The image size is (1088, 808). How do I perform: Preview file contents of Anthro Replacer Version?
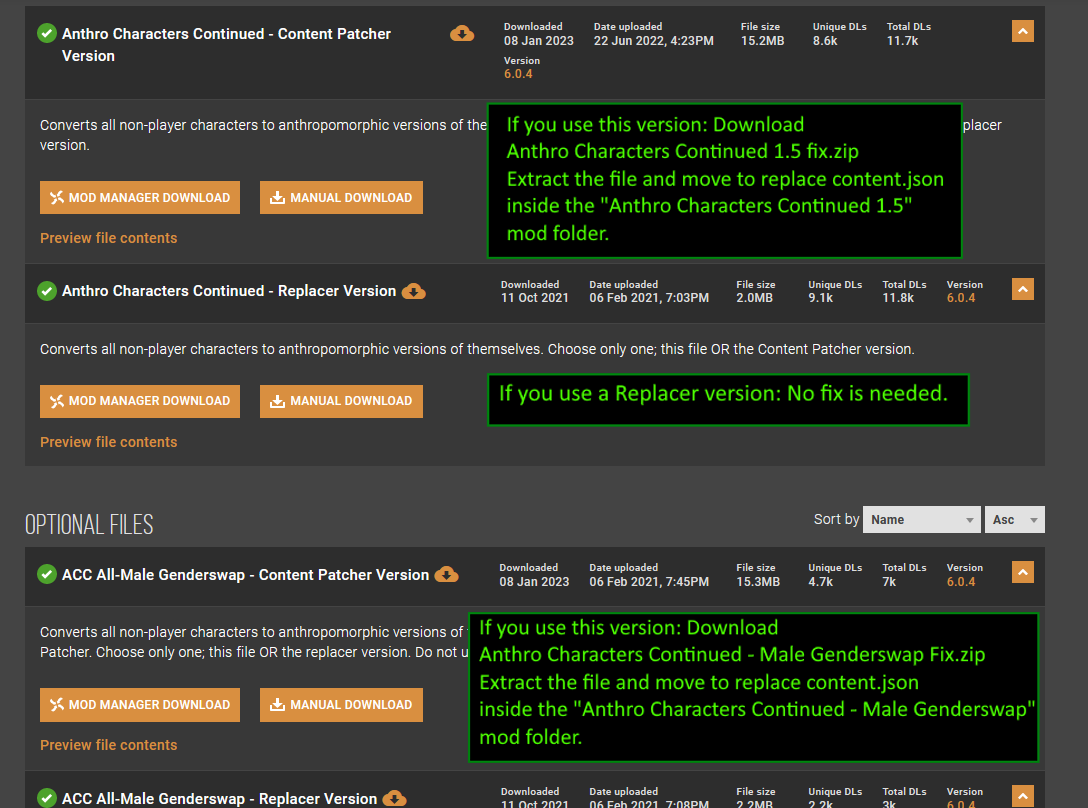[109, 442]
